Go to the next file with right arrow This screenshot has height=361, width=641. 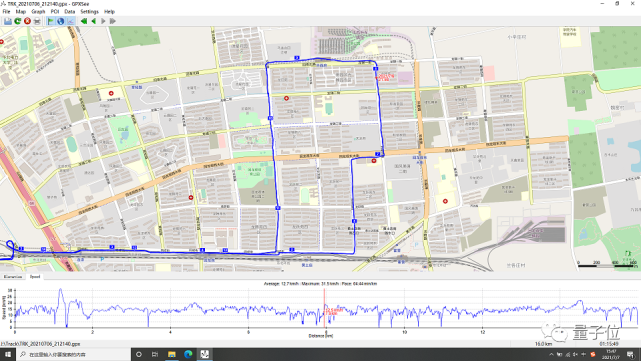pos(103,21)
